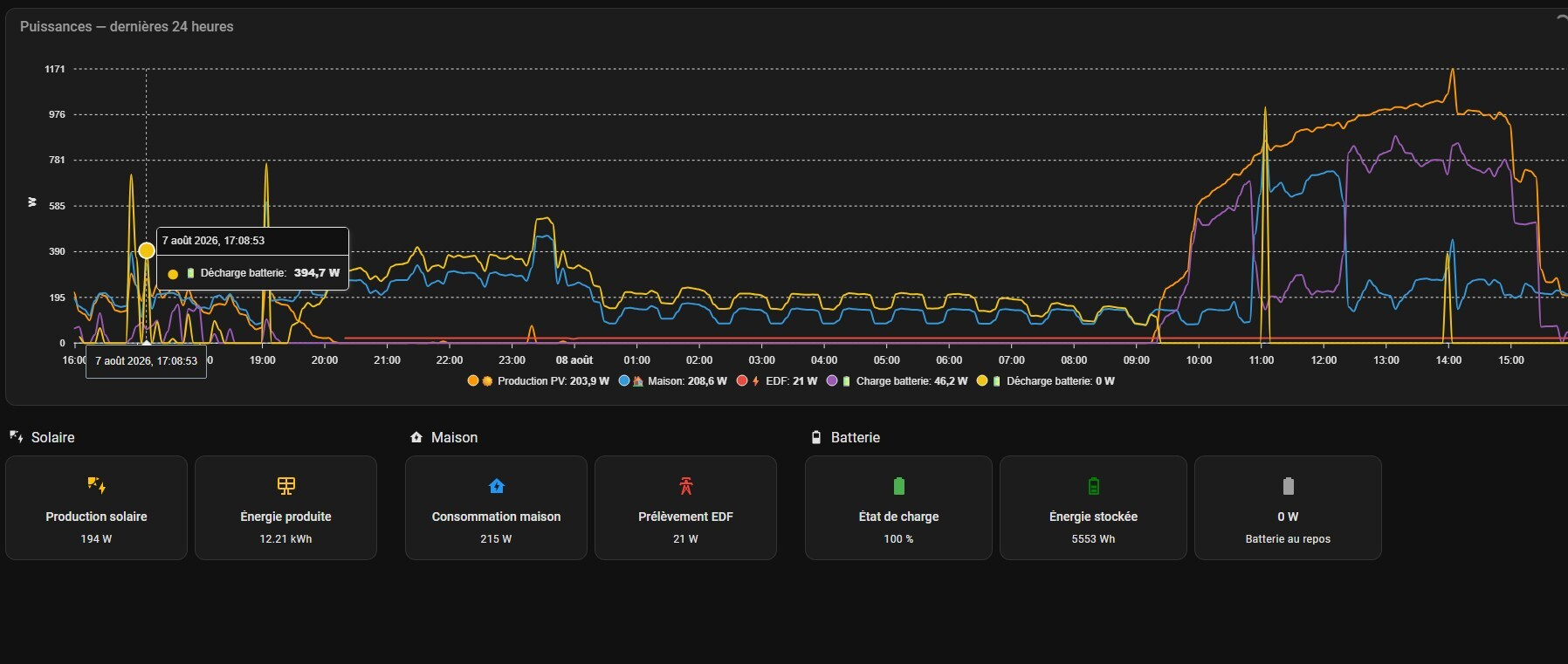The height and width of the screenshot is (664, 1568).
Task: Click the 194 W solar production value
Action: pos(96,539)
